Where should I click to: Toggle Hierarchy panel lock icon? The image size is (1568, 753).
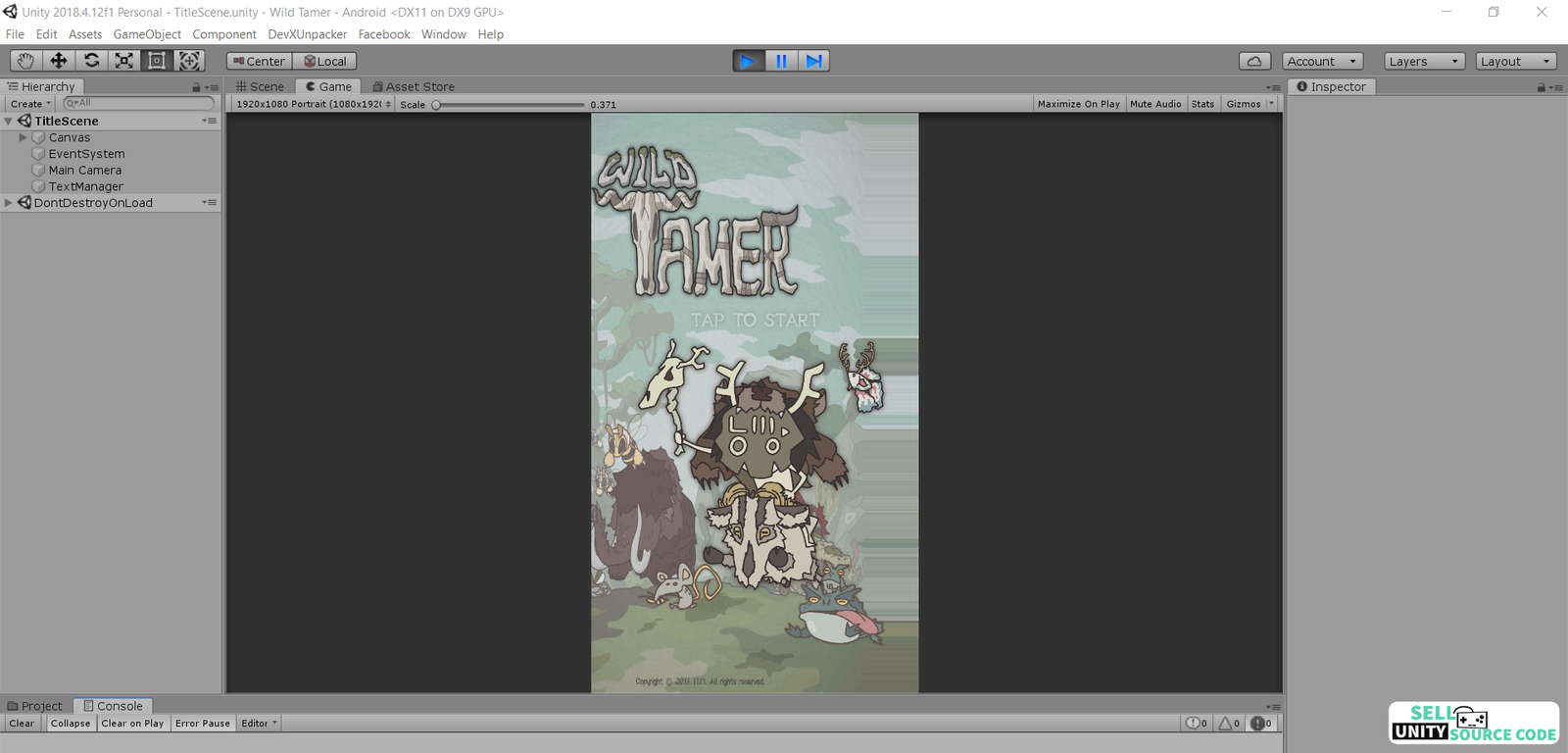coord(196,87)
